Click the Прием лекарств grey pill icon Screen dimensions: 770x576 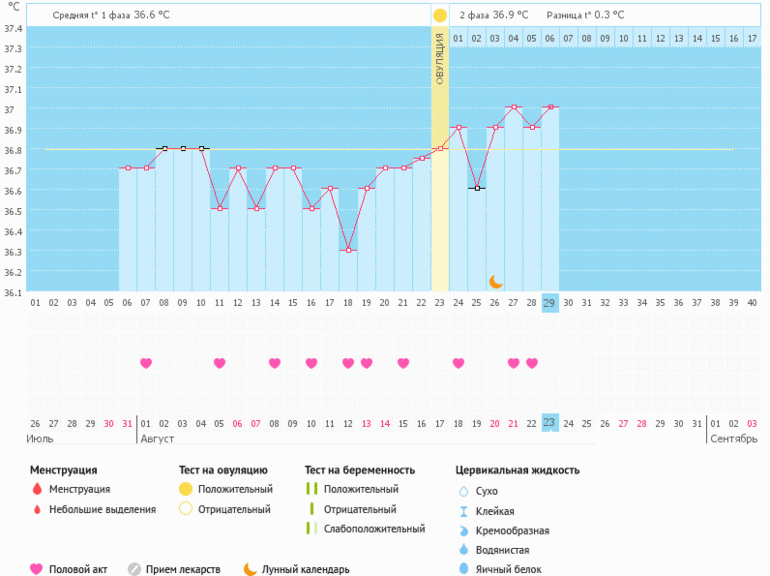tap(134, 569)
